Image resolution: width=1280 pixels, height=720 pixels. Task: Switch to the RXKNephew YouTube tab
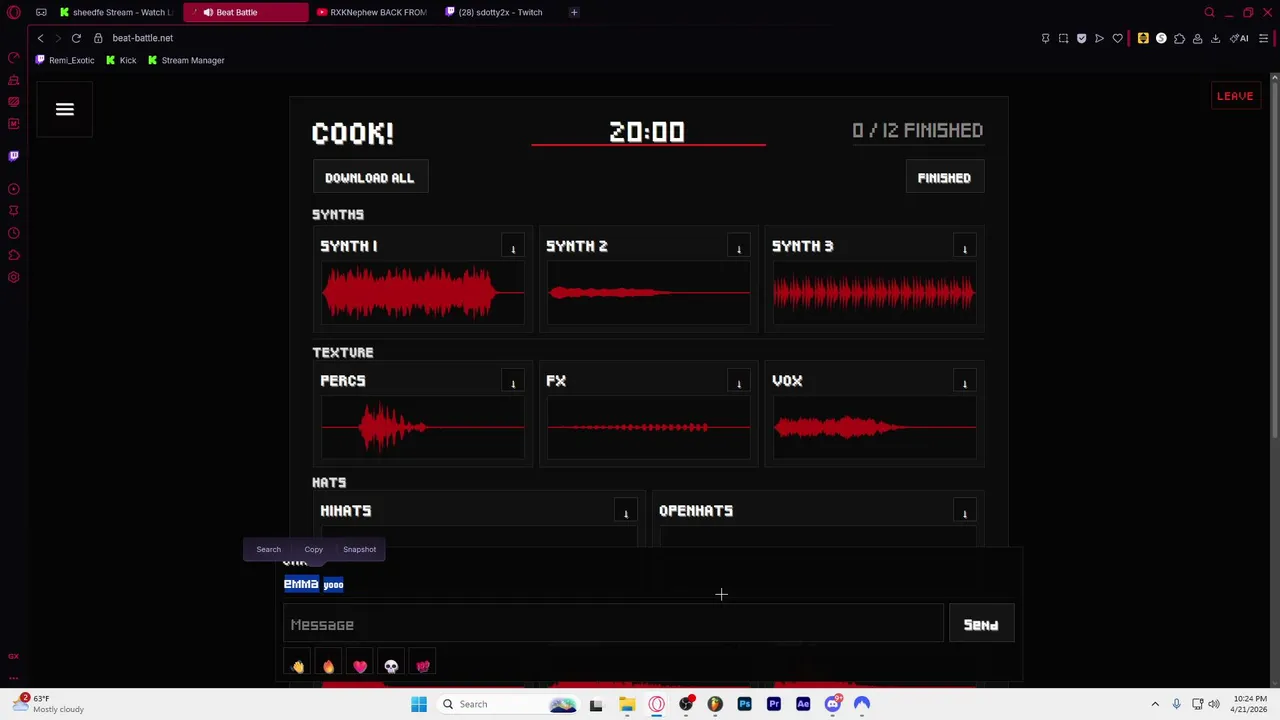[x=372, y=12]
